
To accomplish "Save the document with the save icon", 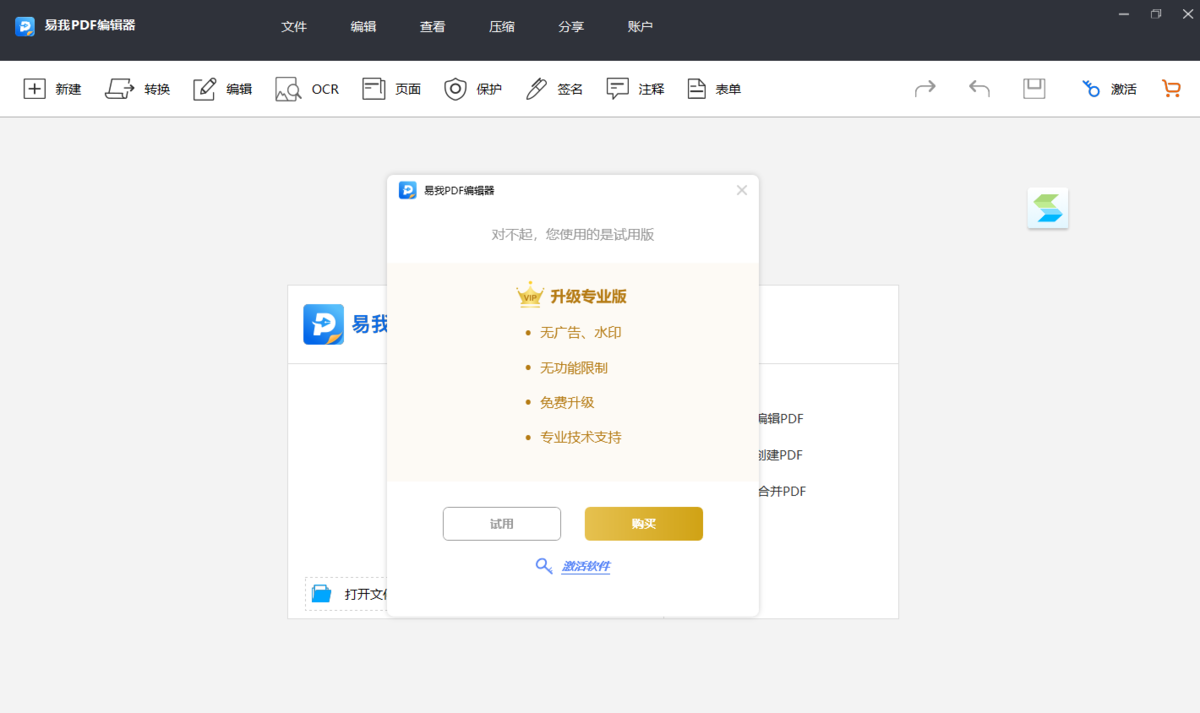I will pos(1033,88).
